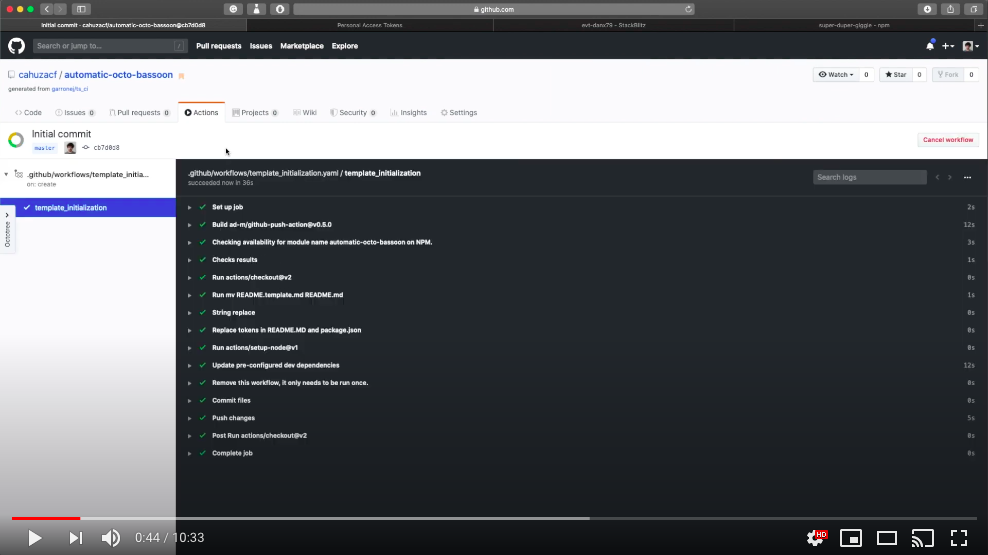Screen dimensions: 988x555
Task: Expand Run actions/setup-node@v1 step
Action: 189,348
